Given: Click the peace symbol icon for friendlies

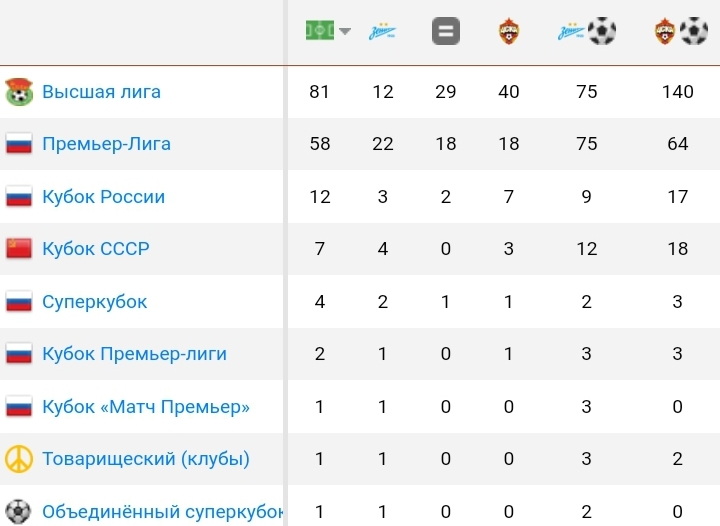Looking at the screenshot, I should 19,459.
